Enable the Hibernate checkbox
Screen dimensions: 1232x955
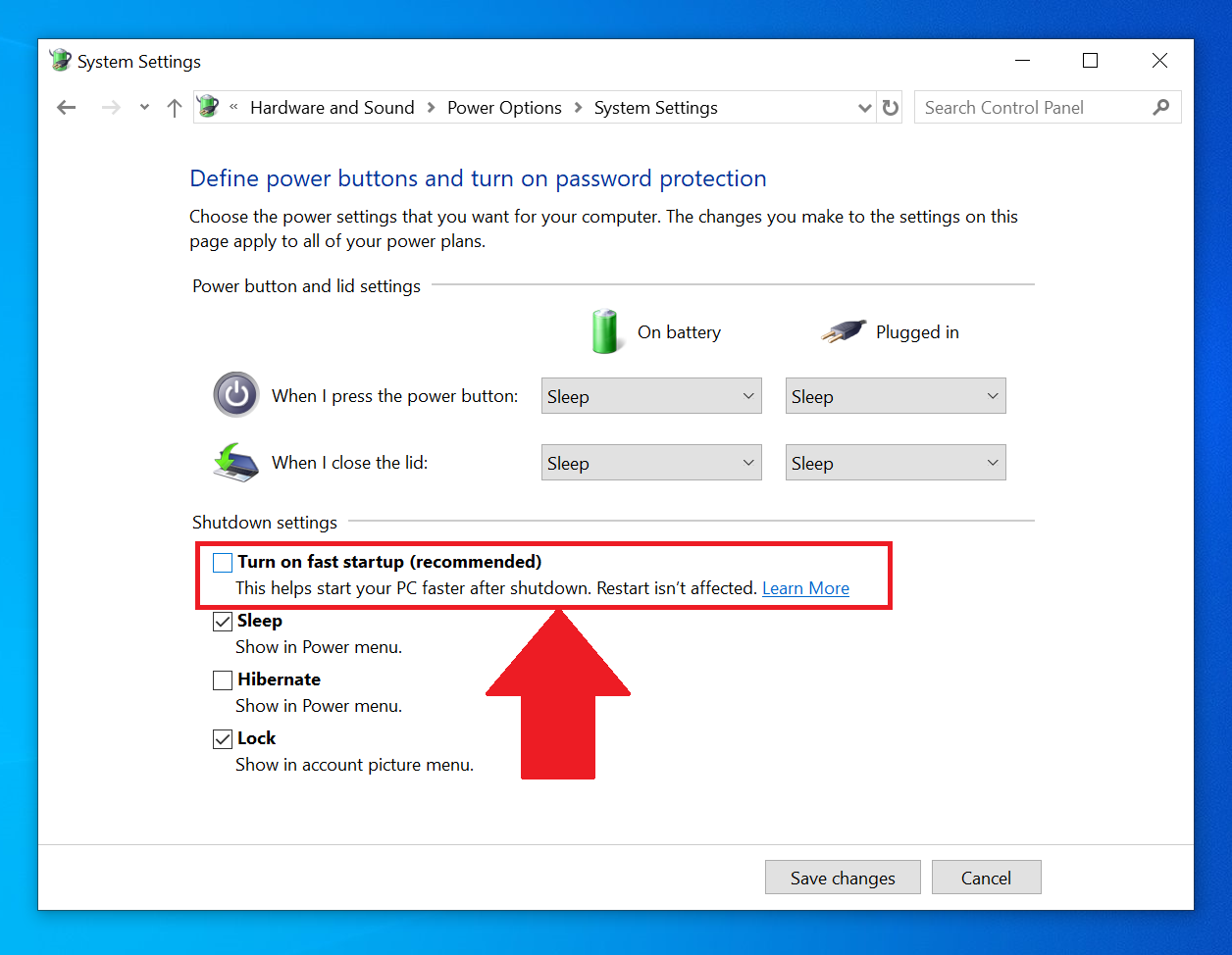pyautogui.click(x=222, y=679)
